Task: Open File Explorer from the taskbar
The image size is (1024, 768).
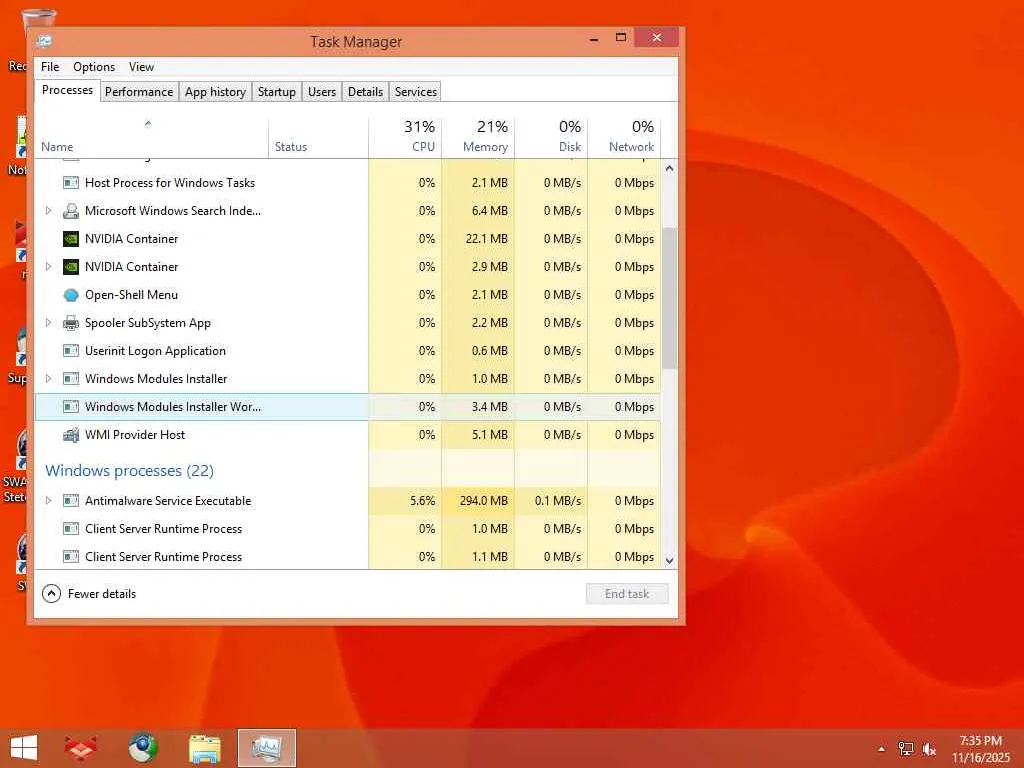Action: point(204,748)
